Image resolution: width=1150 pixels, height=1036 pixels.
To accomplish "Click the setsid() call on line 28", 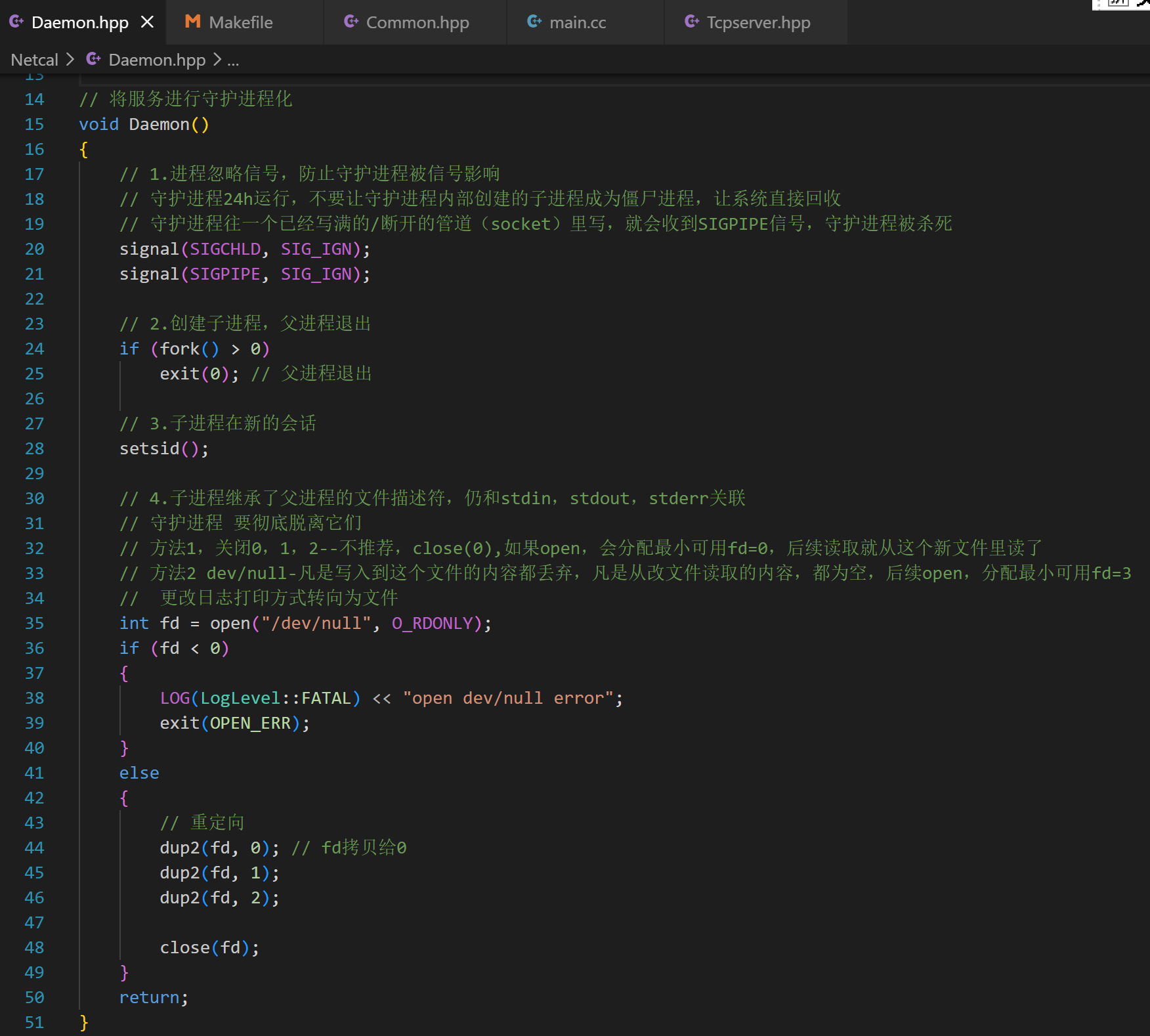I will click(x=164, y=448).
